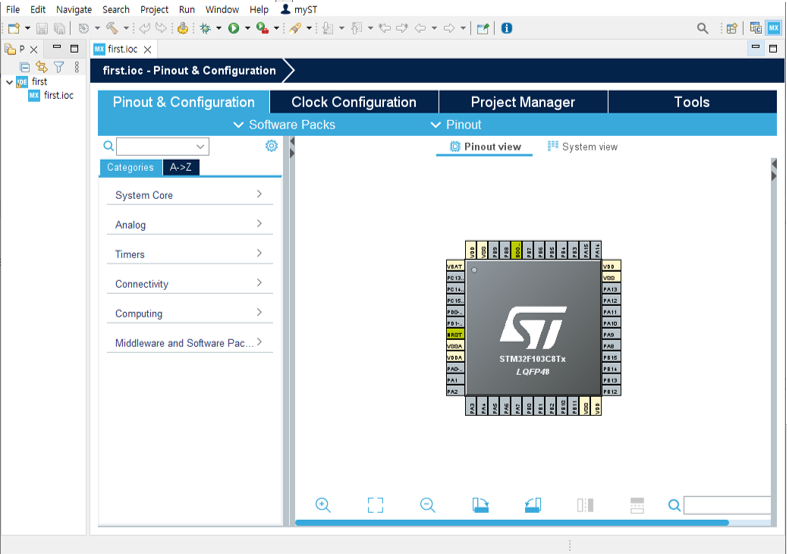Open the Software Packs dropdown
The width and height of the screenshot is (787, 554).
[x=285, y=124]
